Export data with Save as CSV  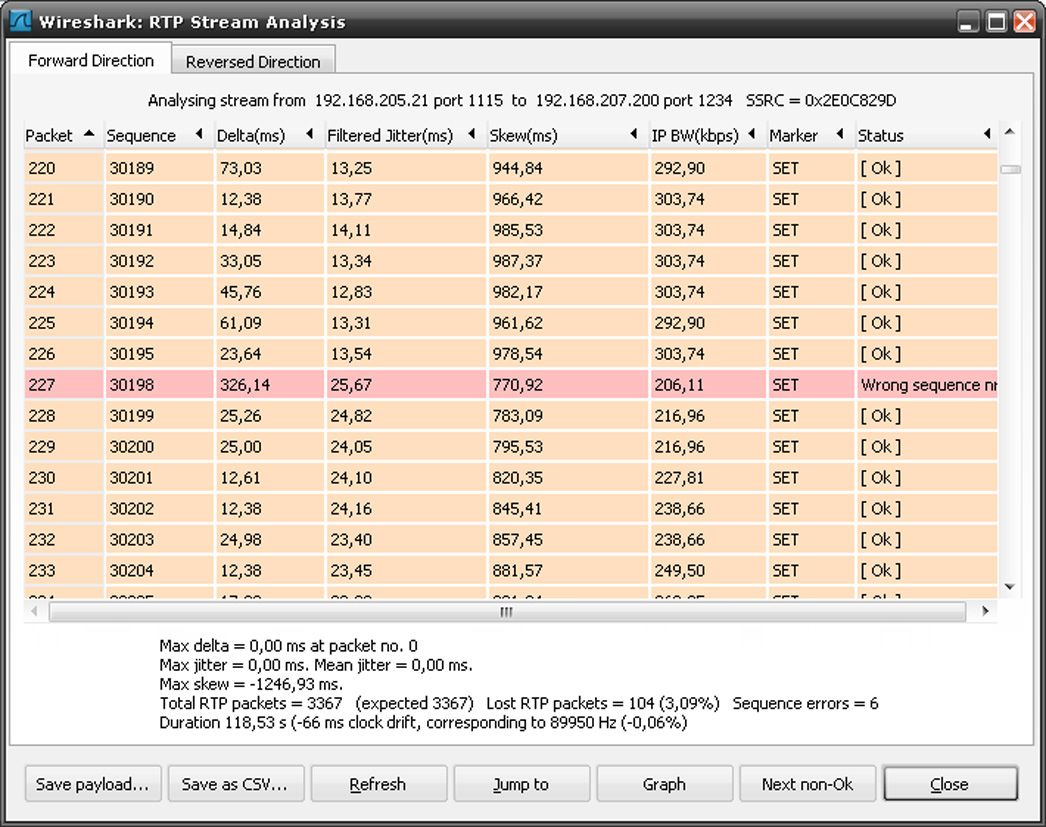point(235,784)
